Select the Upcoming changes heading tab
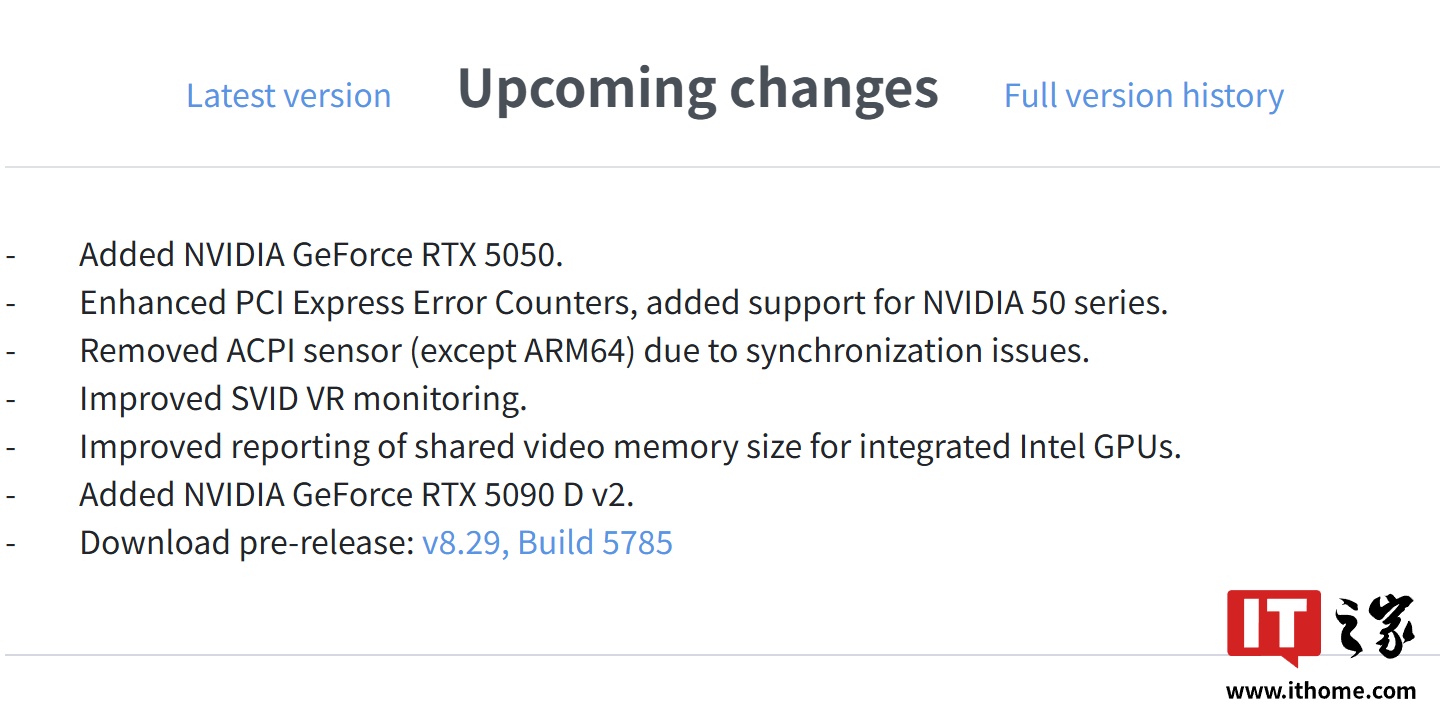 697,89
